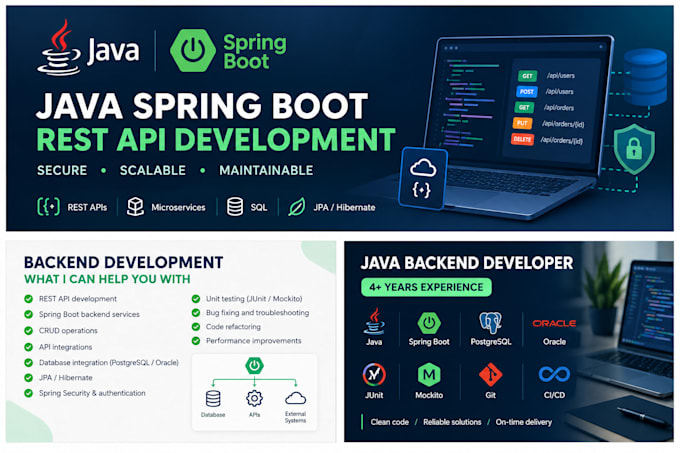Click the SQL database icon in the banner feature row
This screenshot has width=680, height=453.
tap(235, 207)
